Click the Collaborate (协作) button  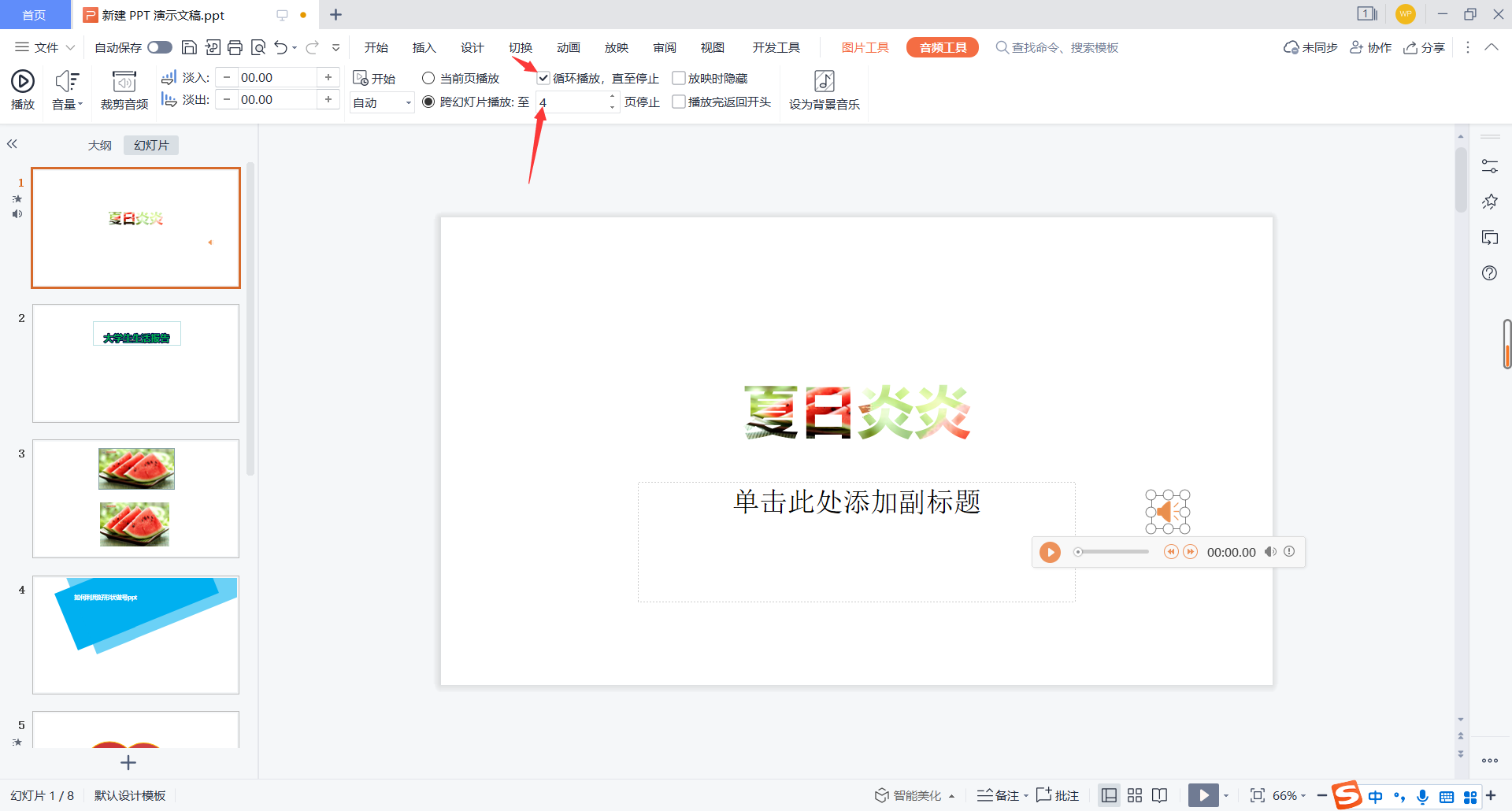[1371, 47]
